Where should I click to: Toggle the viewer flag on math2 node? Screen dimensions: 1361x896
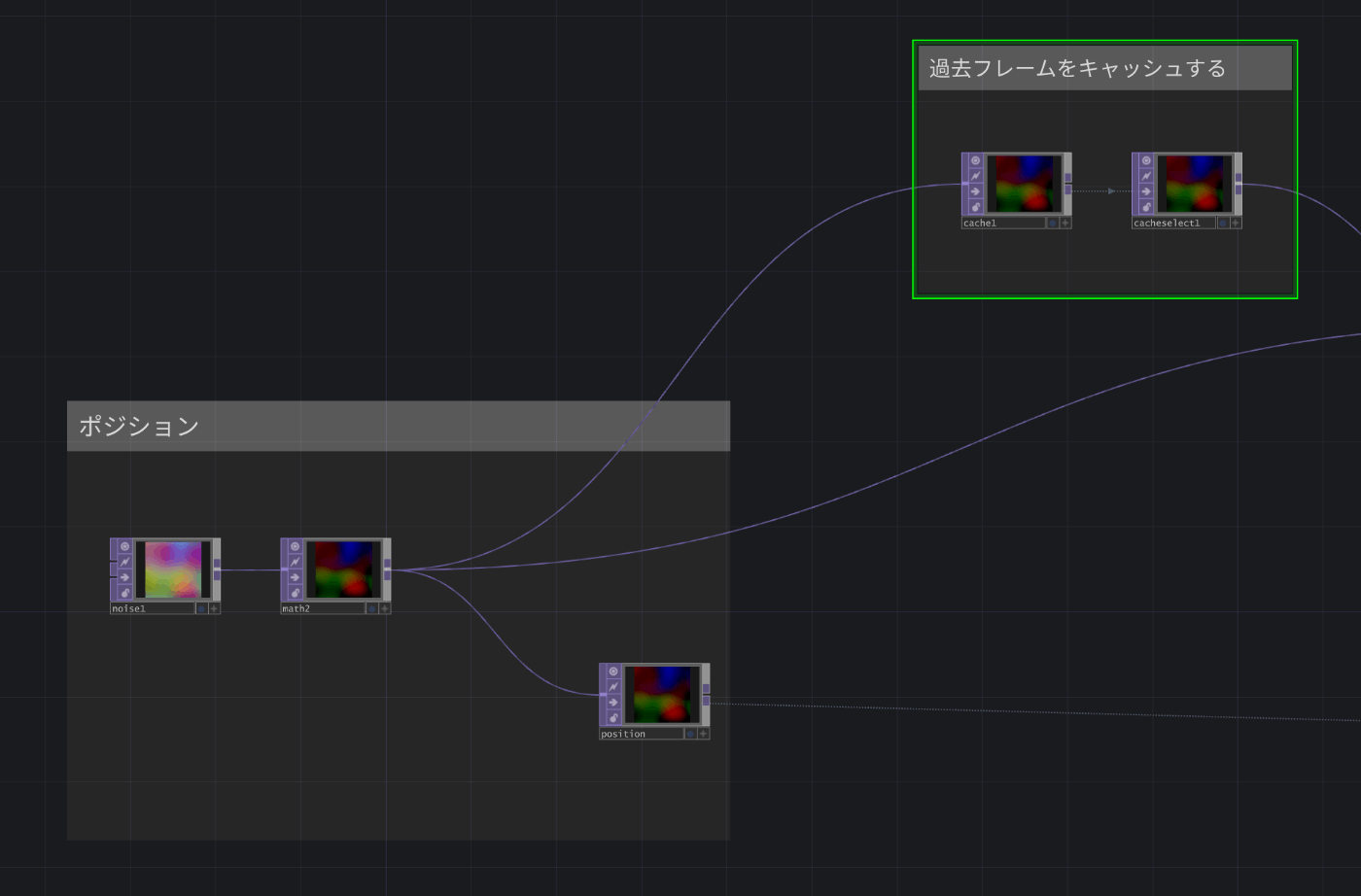(x=296, y=546)
